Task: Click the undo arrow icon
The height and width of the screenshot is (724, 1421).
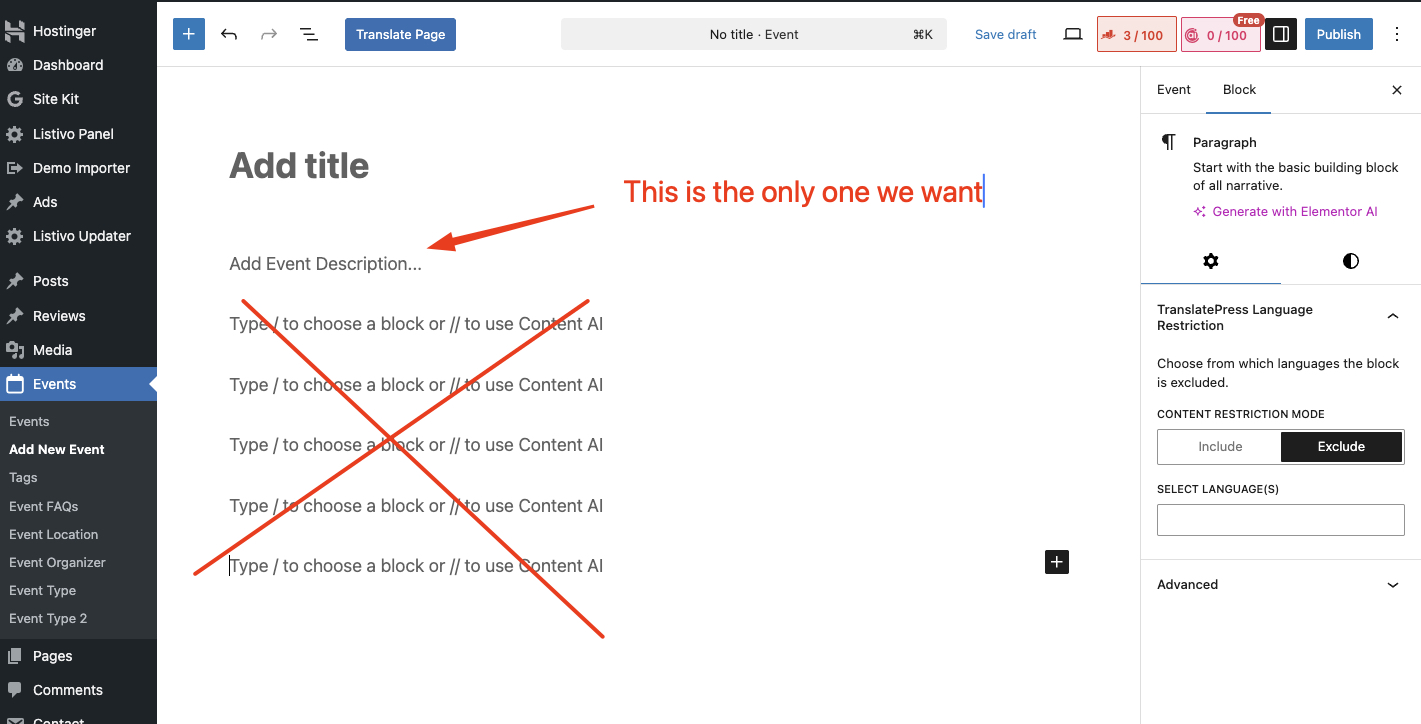Action: [229, 34]
